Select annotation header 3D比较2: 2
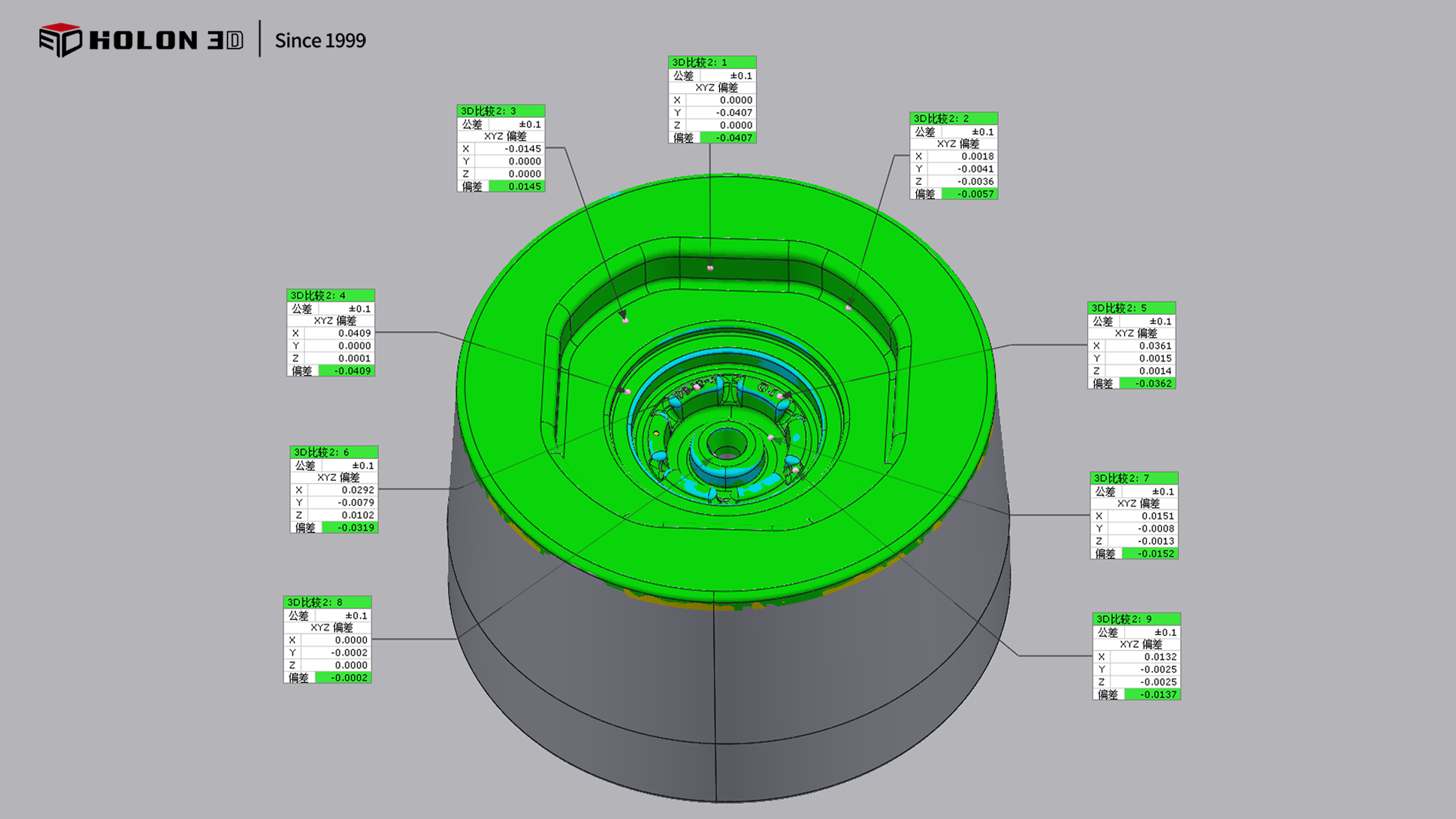 (953, 118)
